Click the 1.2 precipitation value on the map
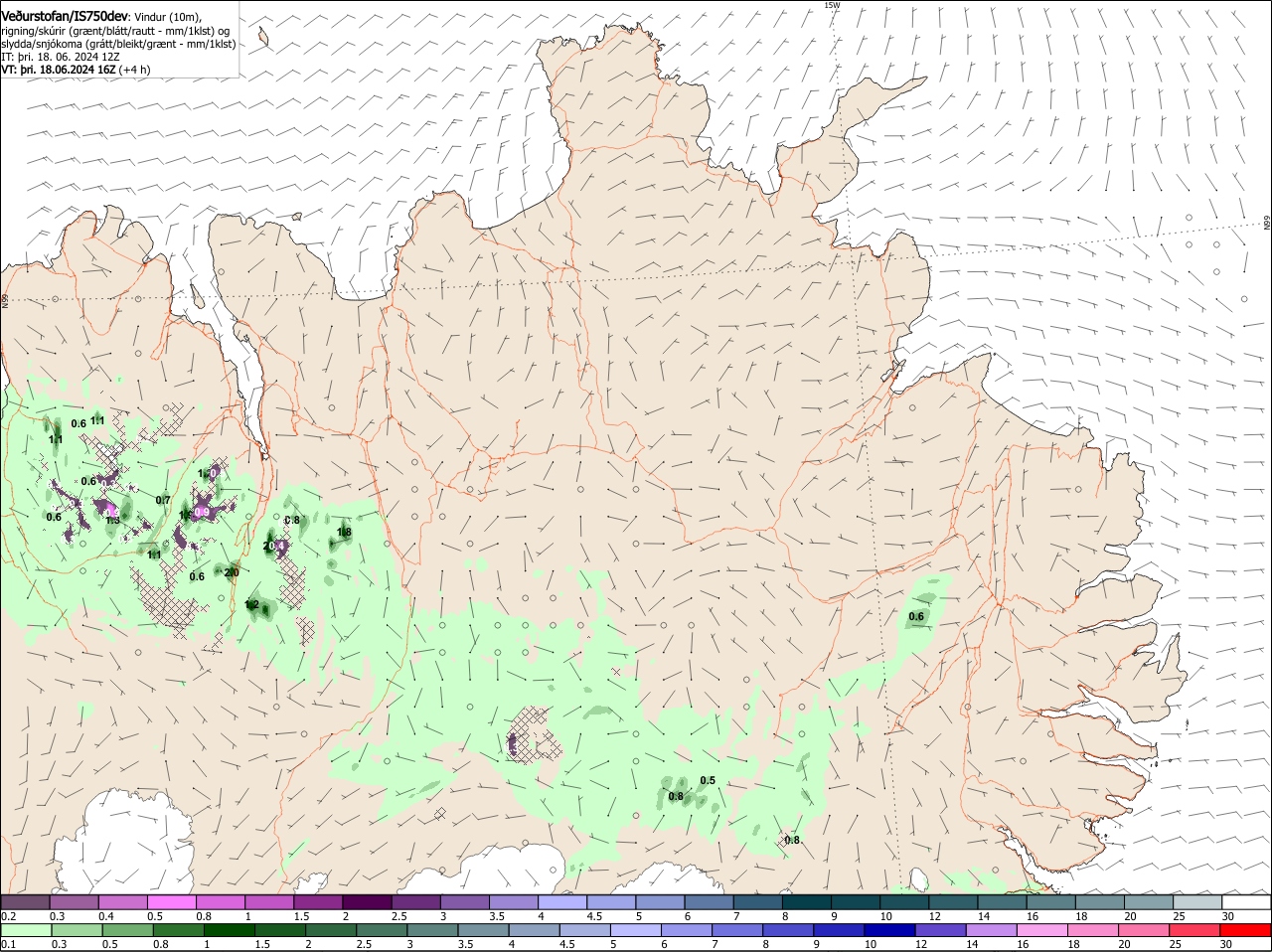This screenshot has width=1272, height=952. pyautogui.click(x=251, y=604)
